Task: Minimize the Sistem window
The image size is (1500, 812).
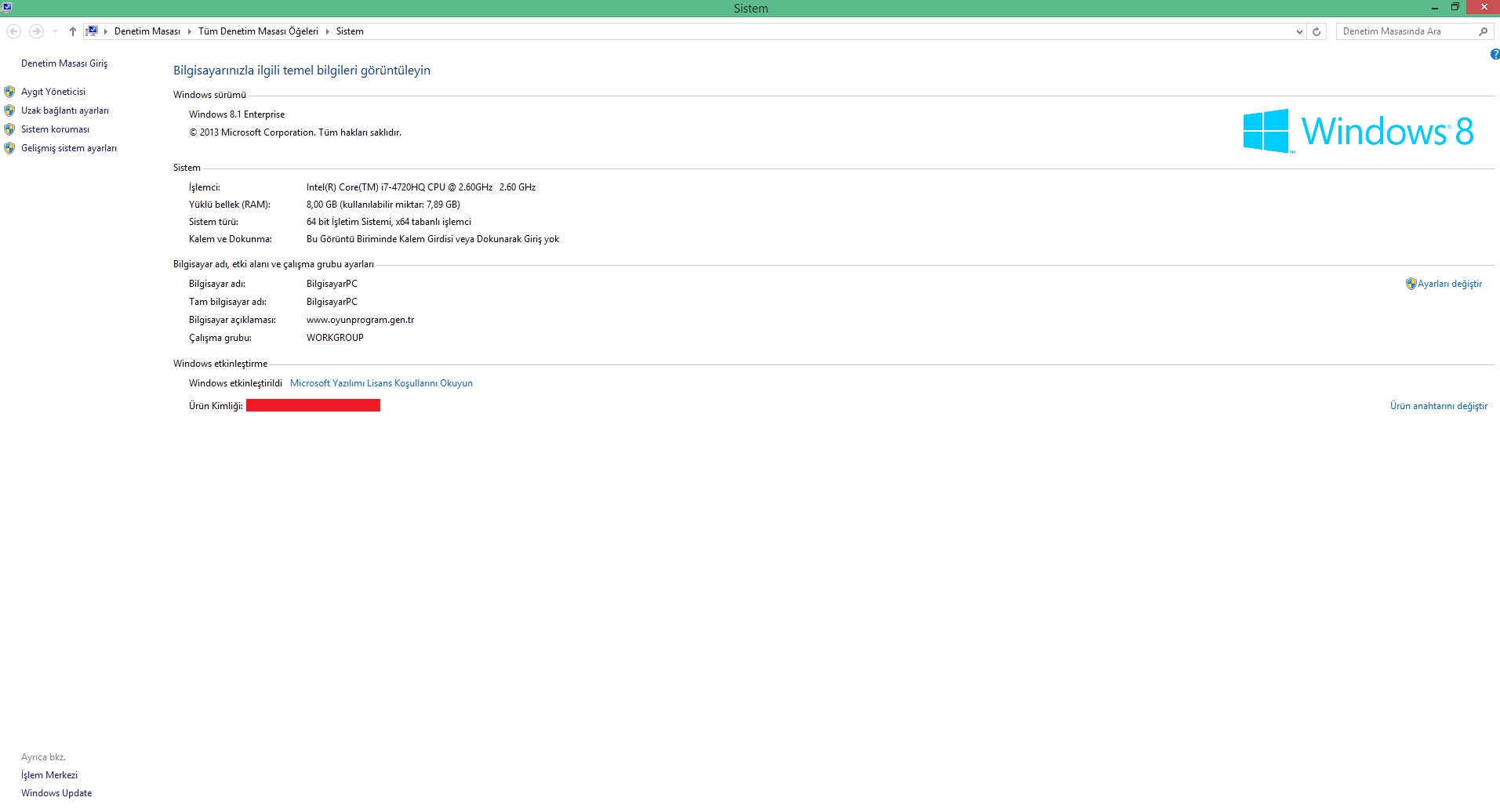Action: pos(1434,8)
